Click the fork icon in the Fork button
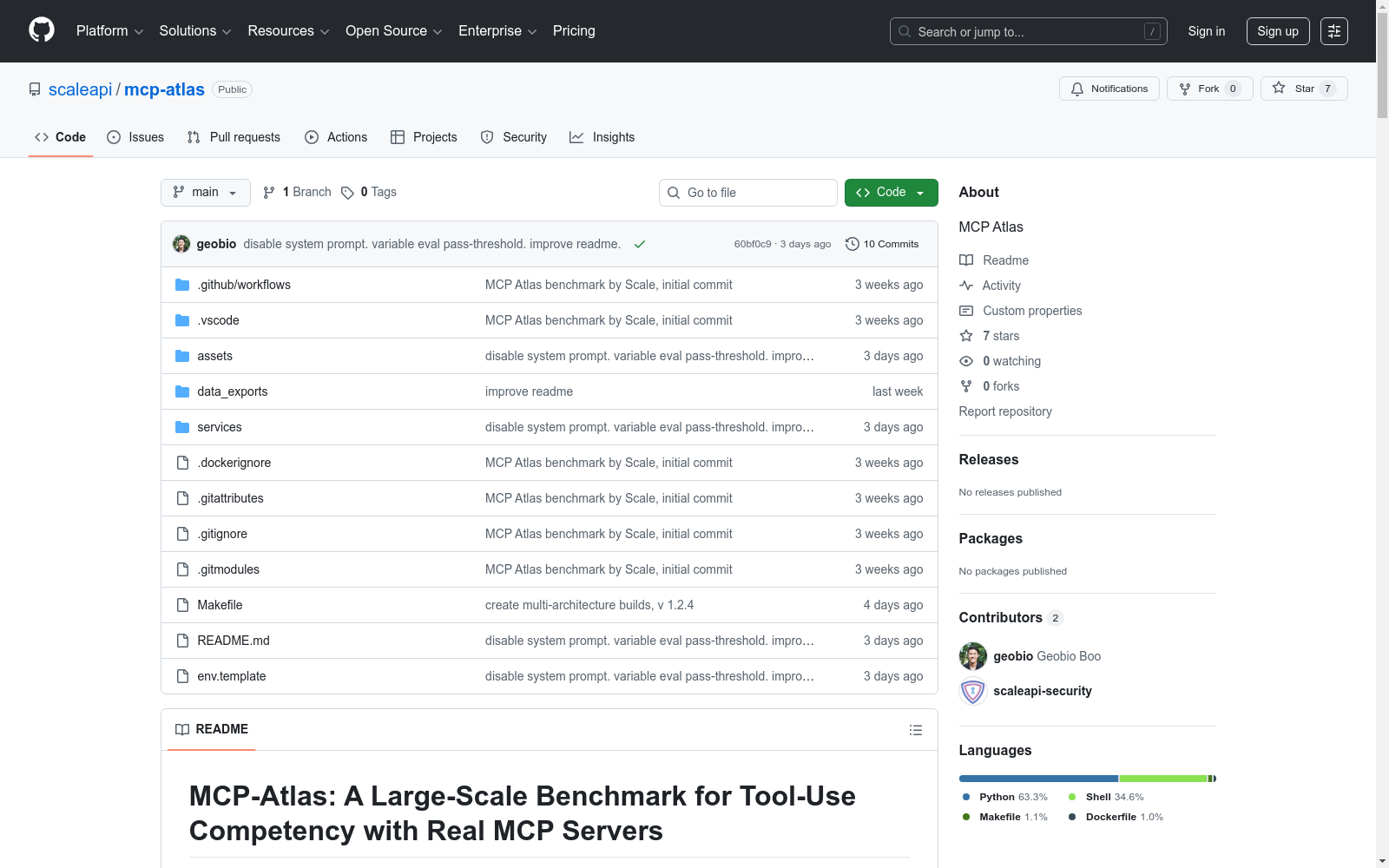 coord(1185,89)
